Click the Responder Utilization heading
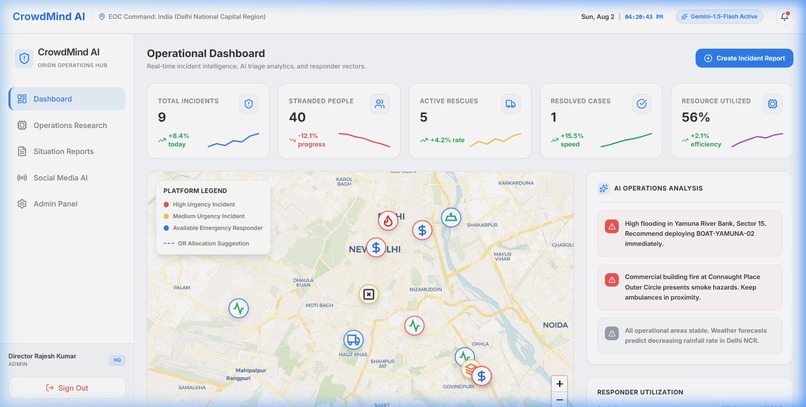The height and width of the screenshot is (407, 806). coord(640,392)
